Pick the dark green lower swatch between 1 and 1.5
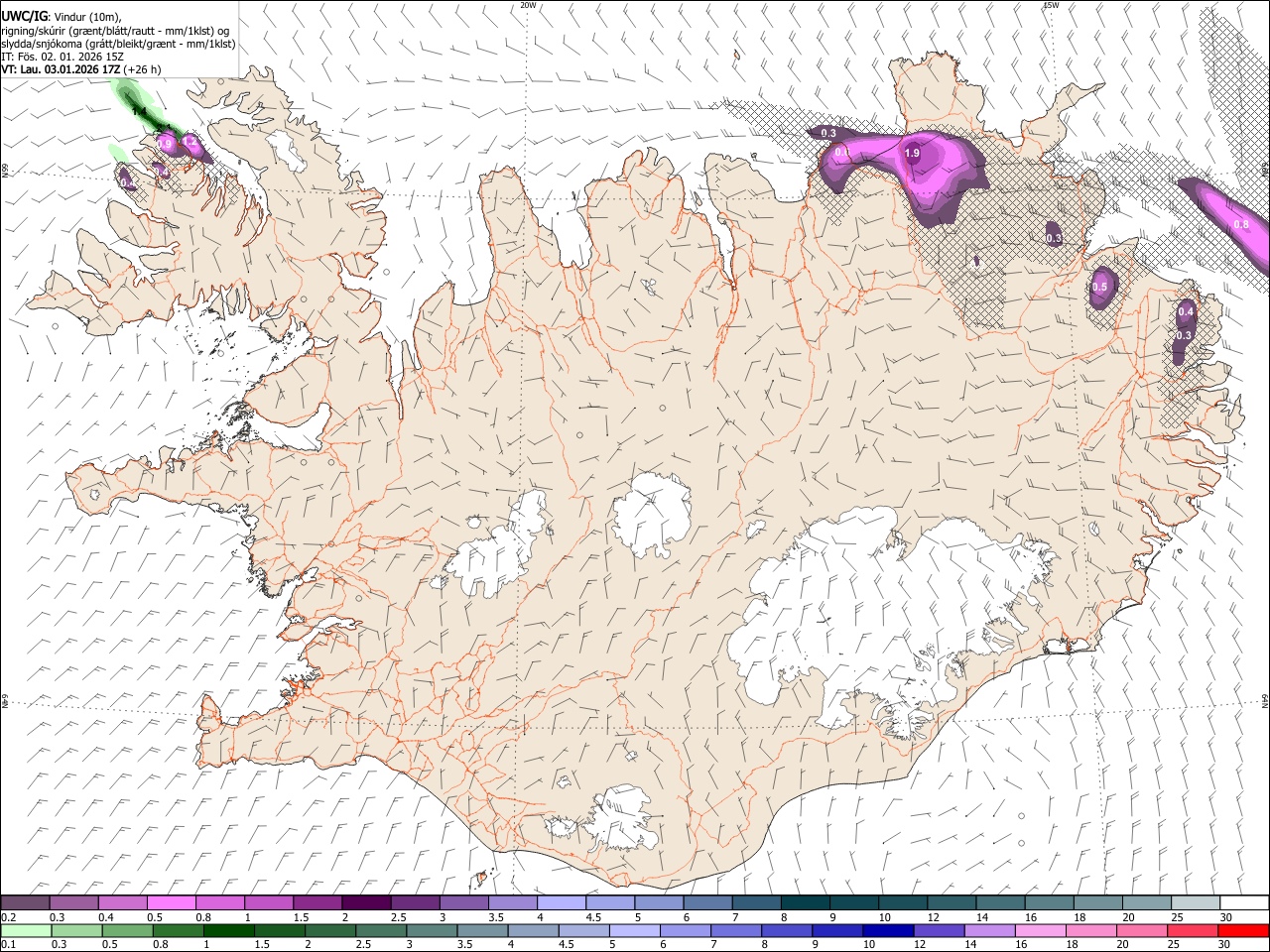1270x952 pixels. click(229, 930)
